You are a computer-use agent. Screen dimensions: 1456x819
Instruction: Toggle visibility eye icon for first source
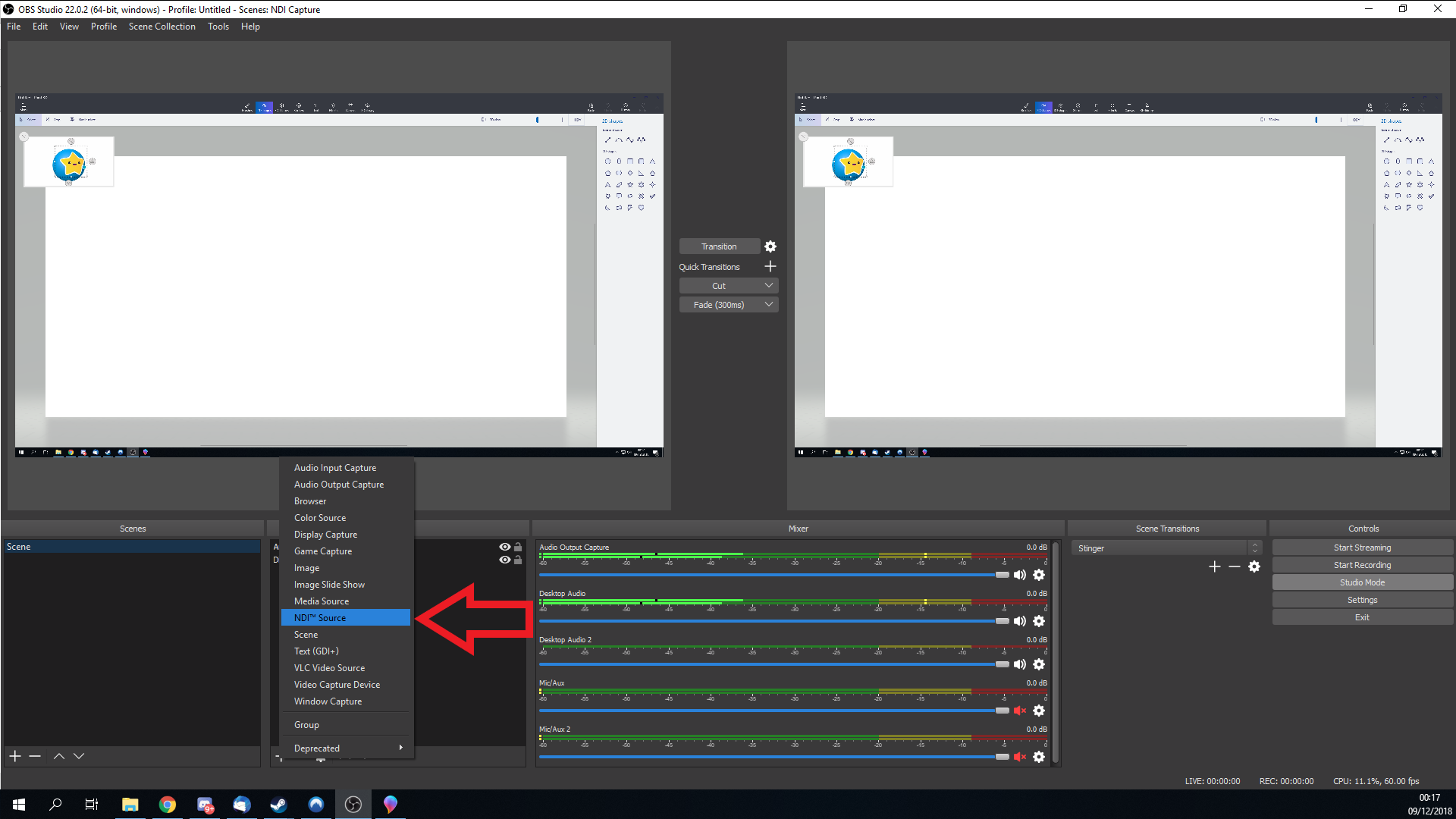(504, 546)
